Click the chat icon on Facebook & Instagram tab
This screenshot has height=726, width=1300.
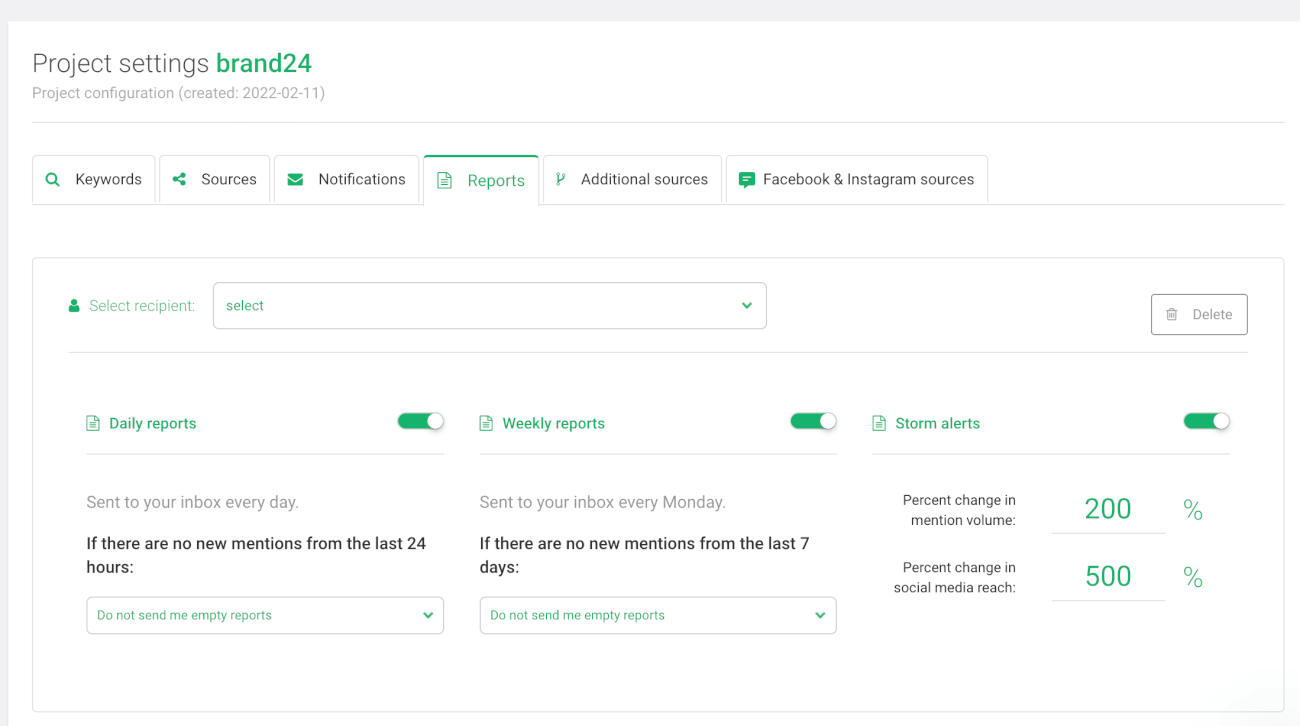click(x=746, y=179)
